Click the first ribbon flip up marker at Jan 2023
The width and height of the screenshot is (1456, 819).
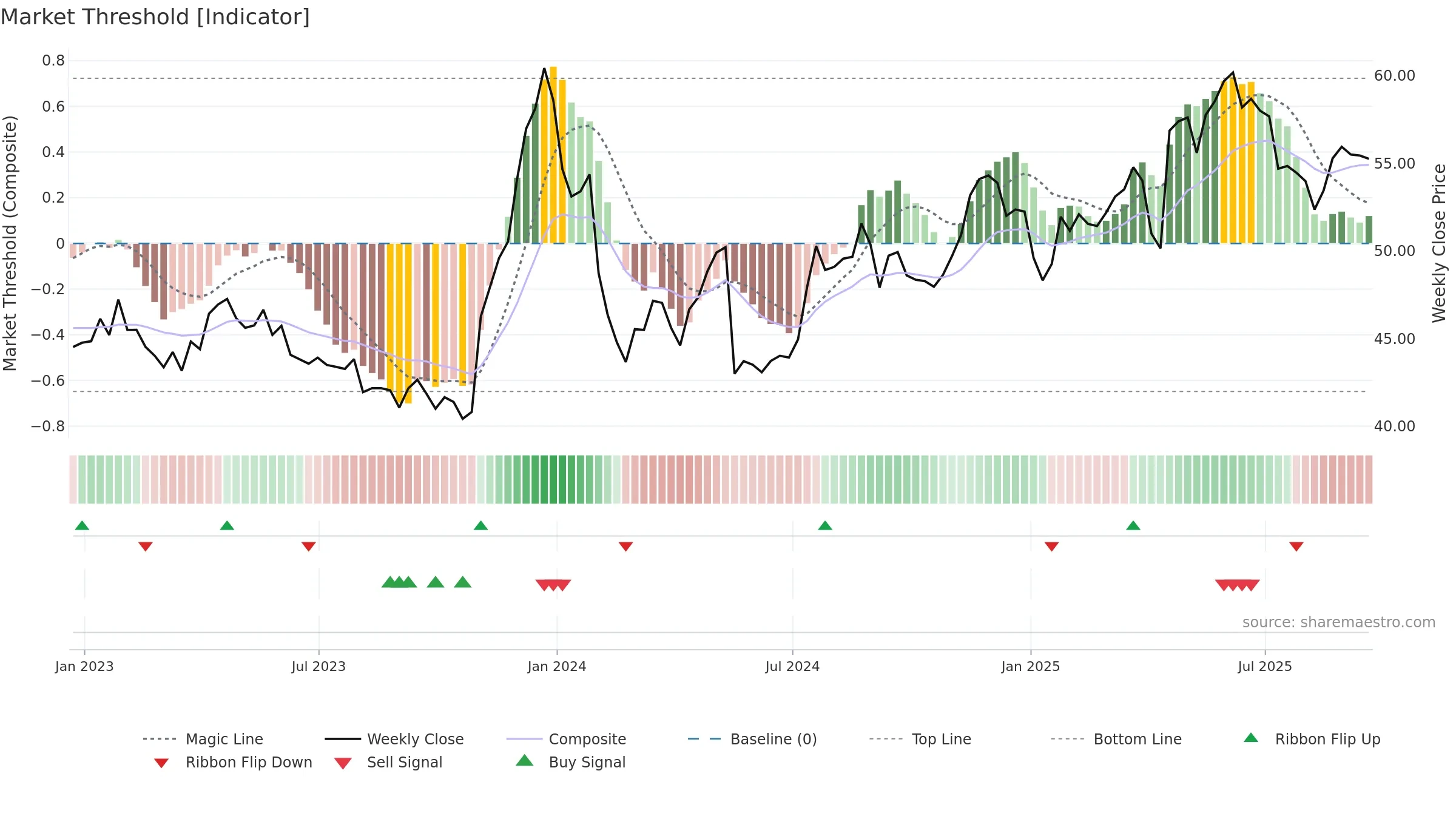pos(83,525)
